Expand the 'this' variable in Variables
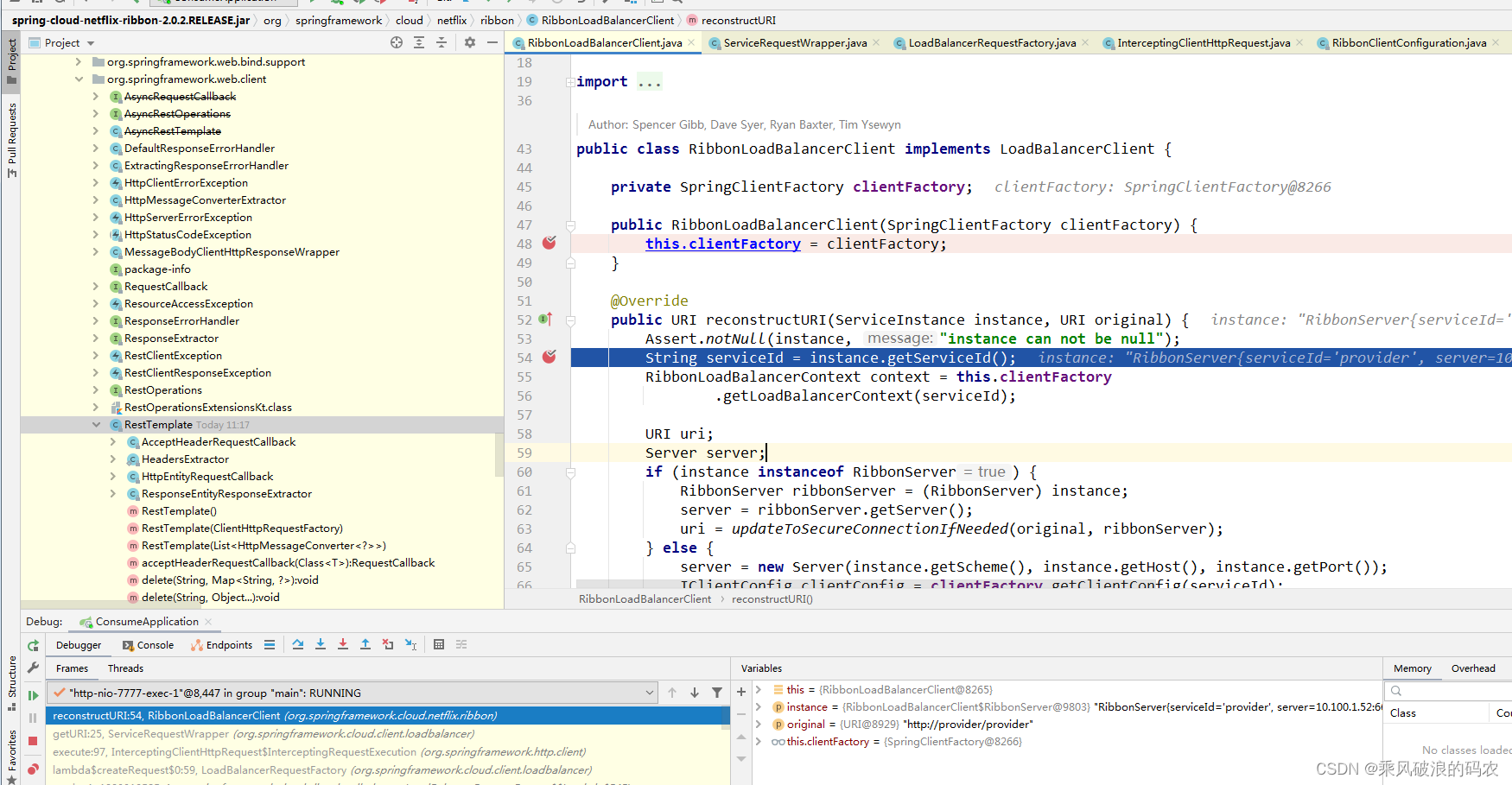This screenshot has width=1512, height=785. tap(759, 689)
